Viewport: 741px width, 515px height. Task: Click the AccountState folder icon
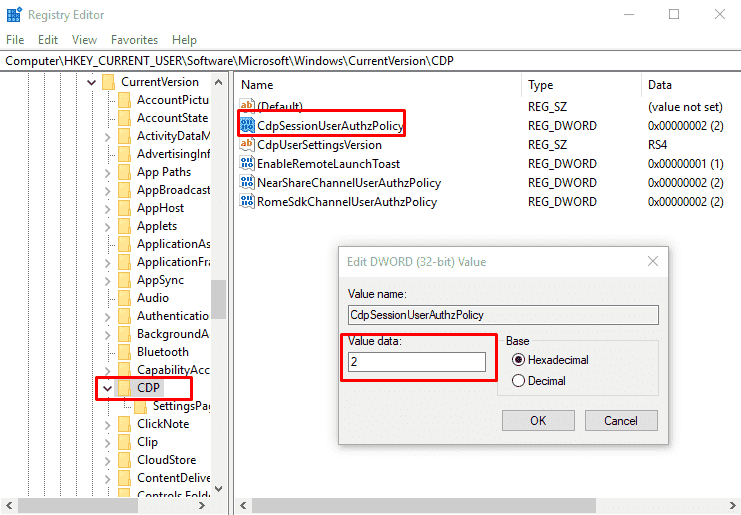(x=125, y=118)
